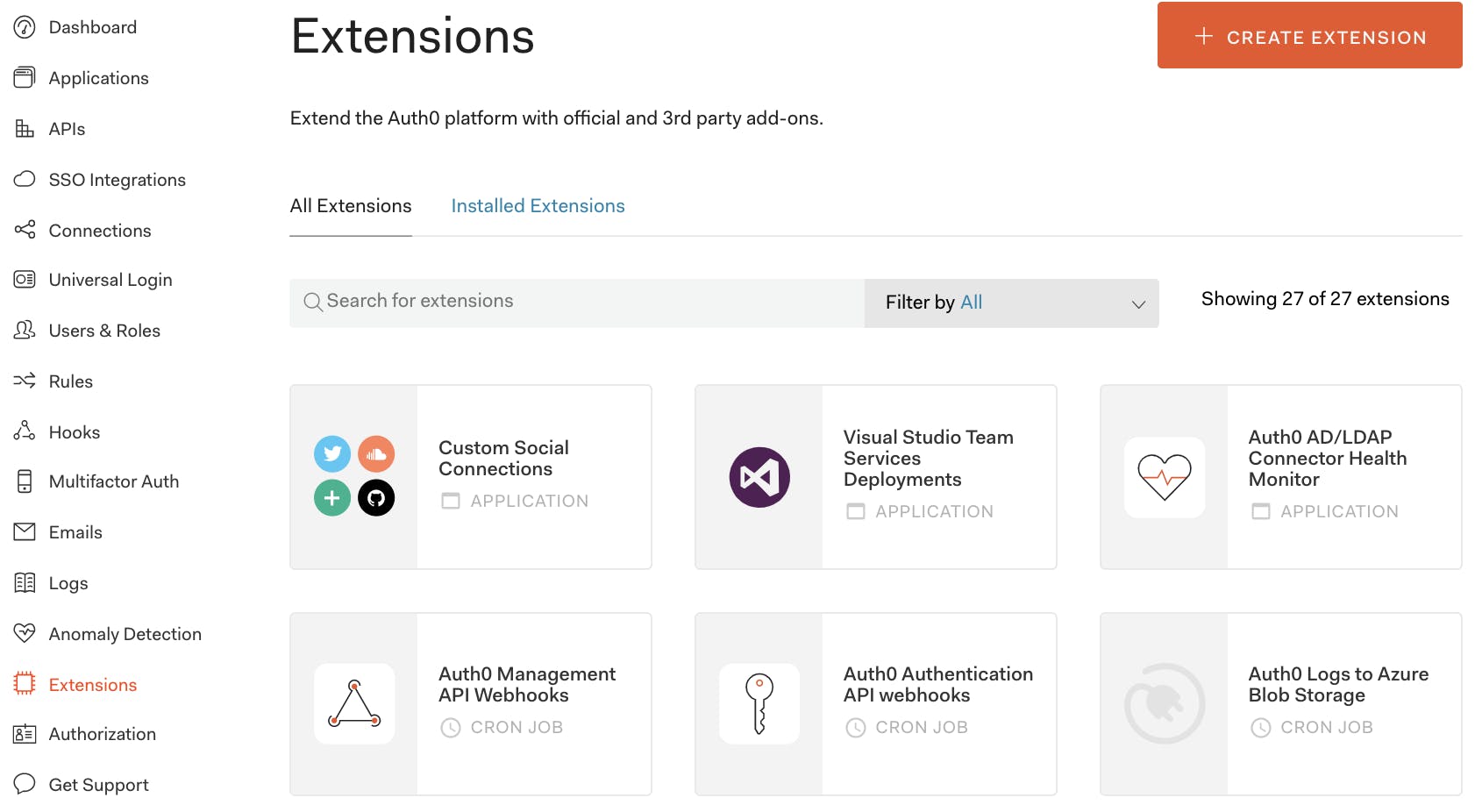
Task: Click the Visual Studio logo icon
Action: click(x=759, y=477)
